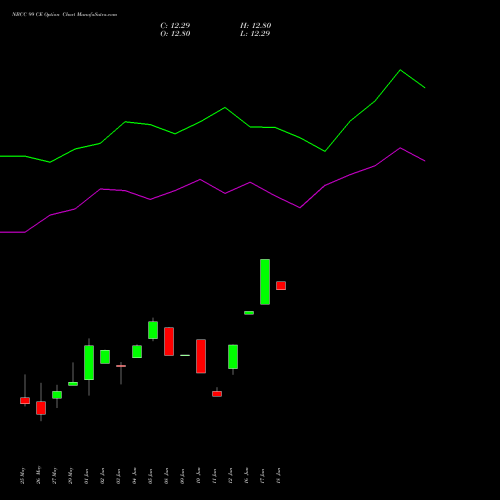
Task: Click the 10 Jun date label
Action: pyautogui.click(x=198, y=476)
